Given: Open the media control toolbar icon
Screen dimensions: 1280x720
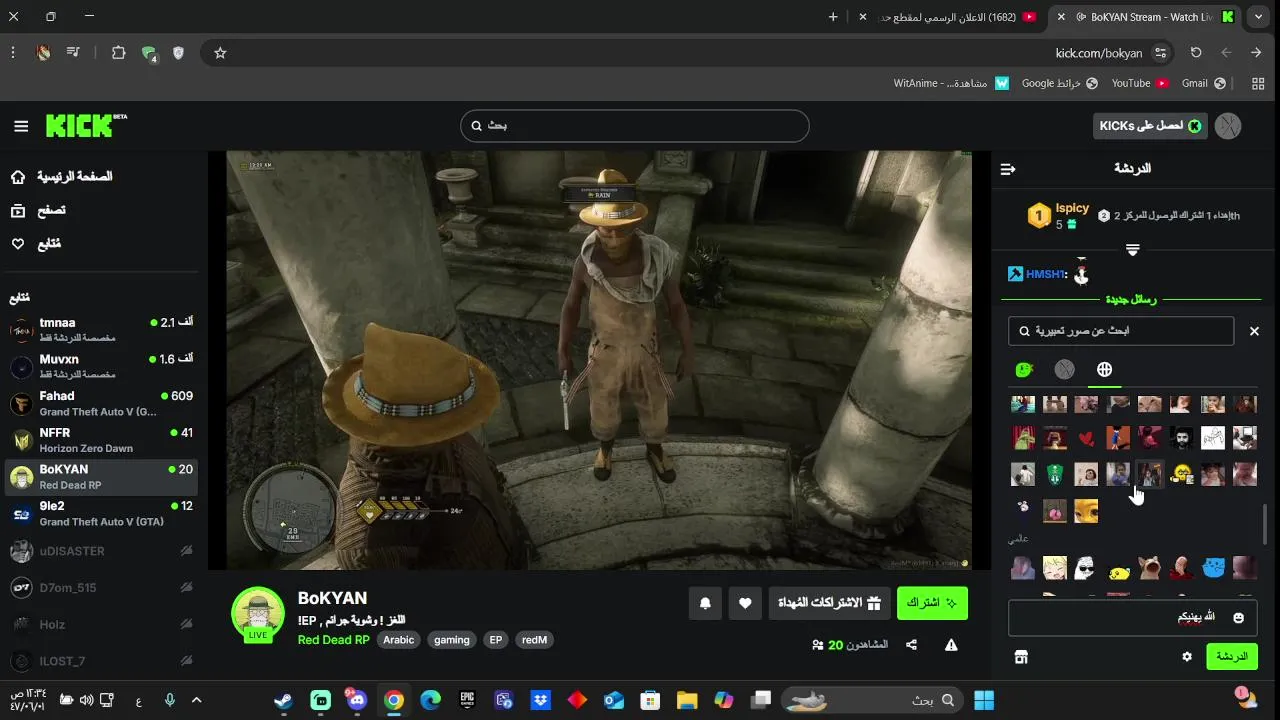Looking at the screenshot, I should (x=73, y=53).
